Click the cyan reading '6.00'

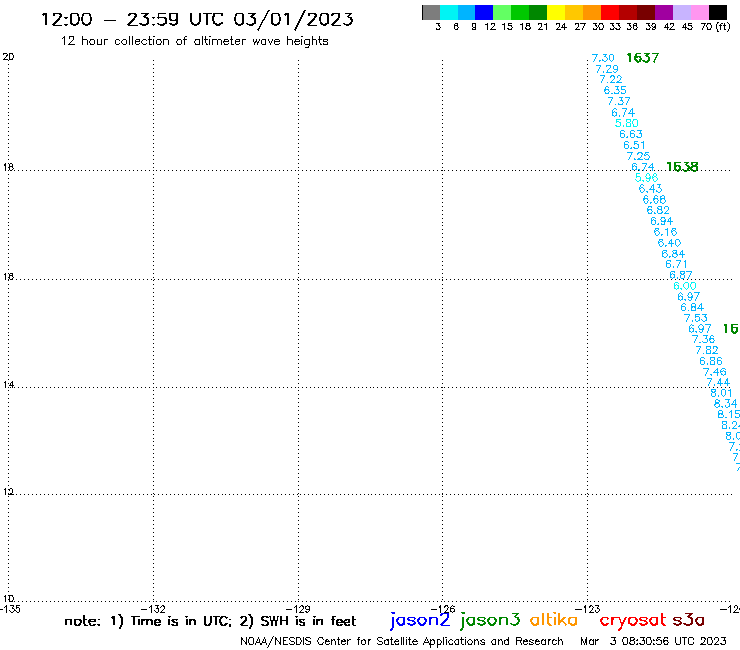pos(685,286)
